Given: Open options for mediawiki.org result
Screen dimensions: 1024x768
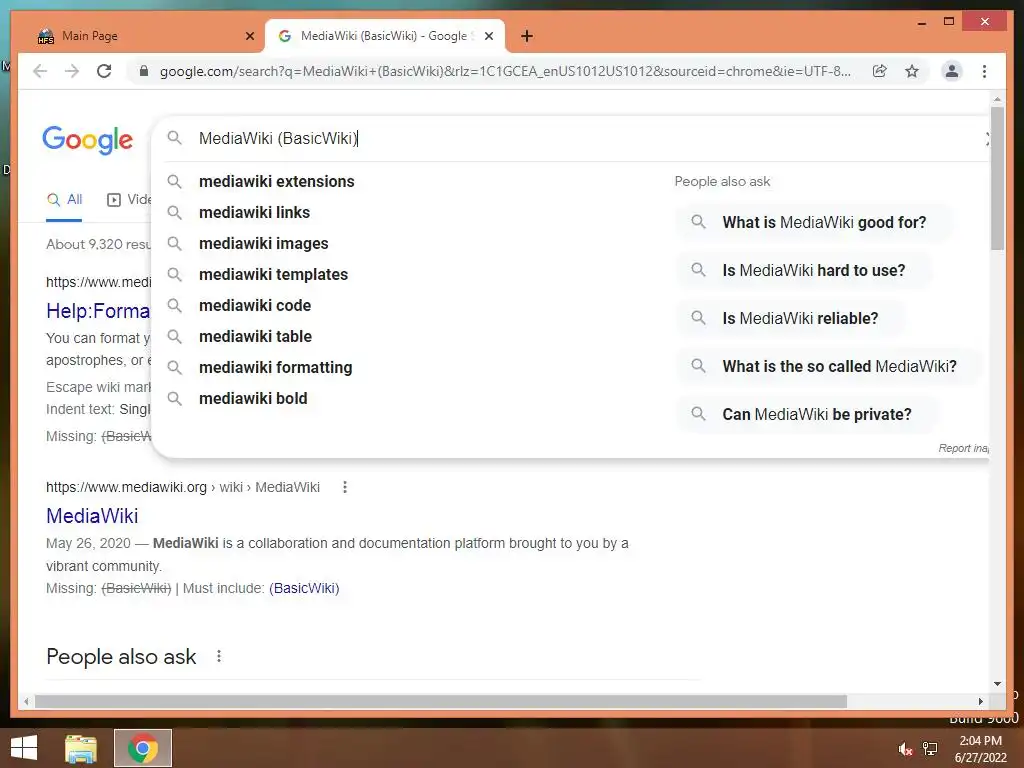Looking at the screenshot, I should tap(345, 487).
